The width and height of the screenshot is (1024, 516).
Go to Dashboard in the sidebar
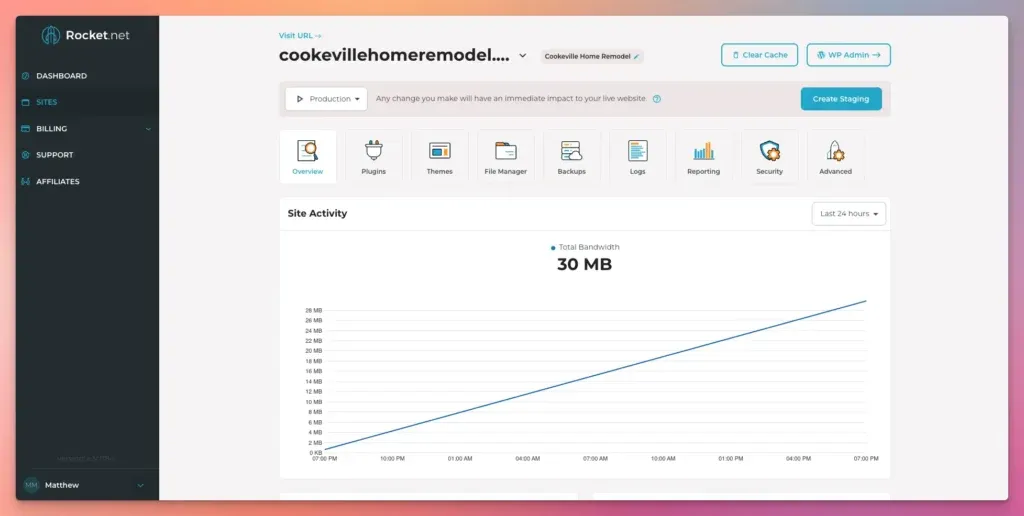pyautogui.click(x=61, y=76)
